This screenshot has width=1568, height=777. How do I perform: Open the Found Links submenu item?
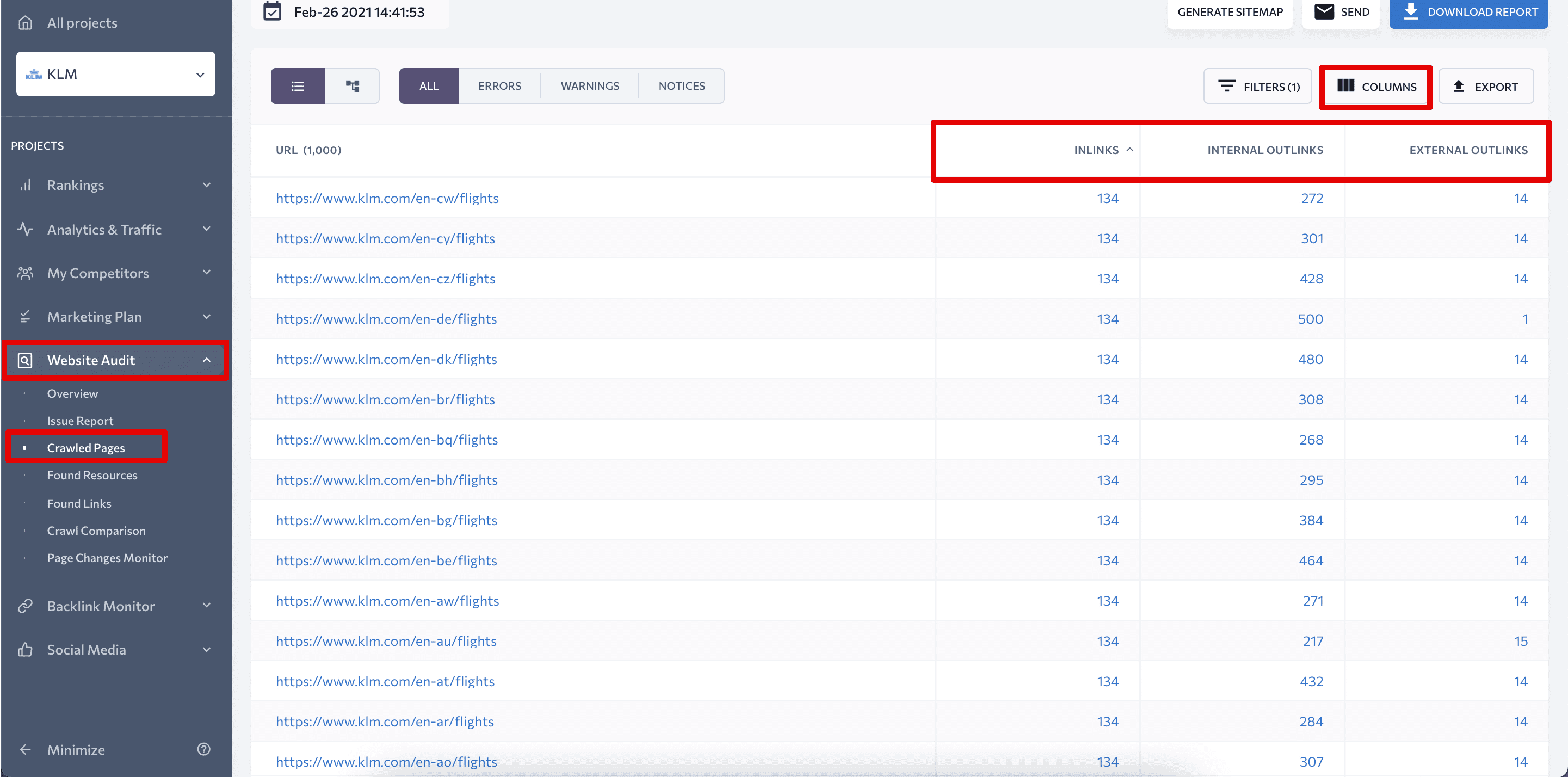point(79,504)
